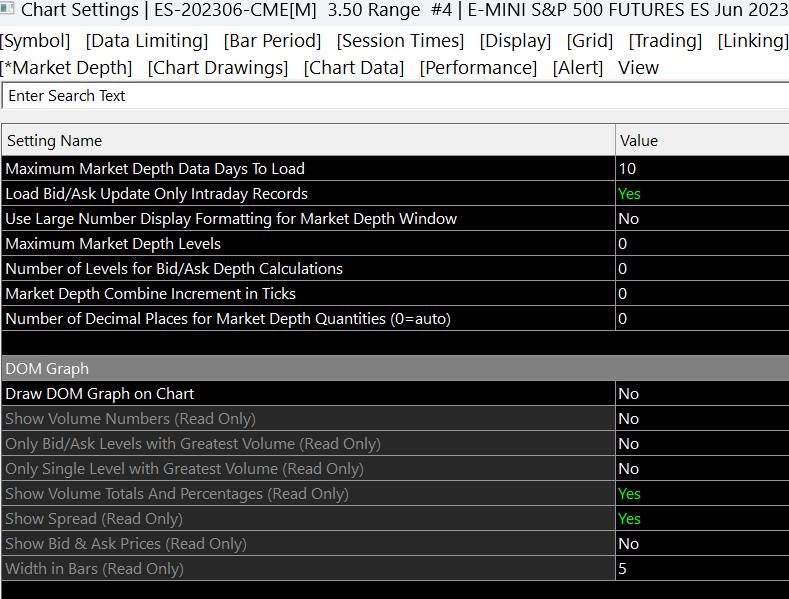Switch to the [Bar Period] tab
Viewport: 789px width, 599px height.
pyautogui.click(x=272, y=41)
